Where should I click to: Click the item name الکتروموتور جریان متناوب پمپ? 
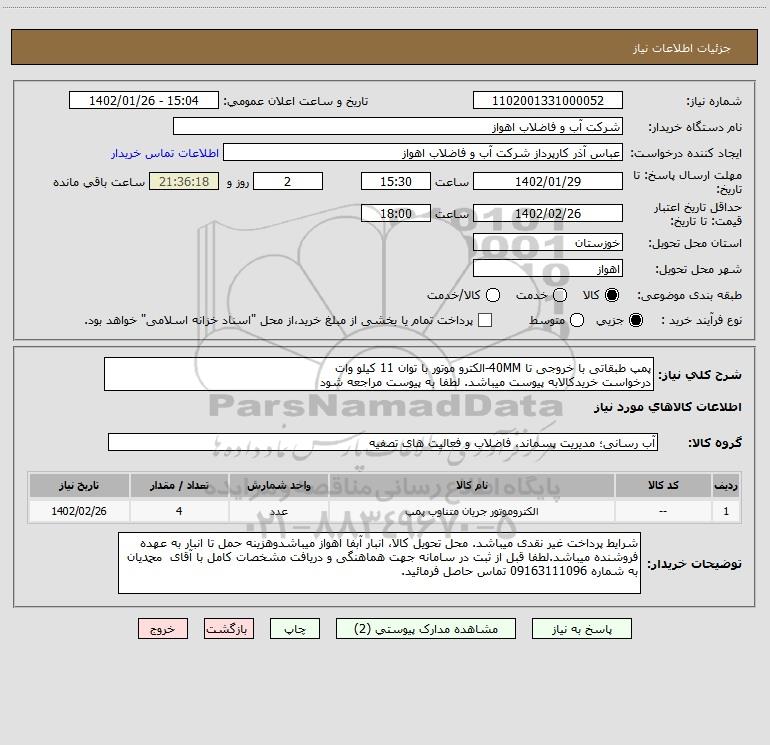[x=471, y=512]
